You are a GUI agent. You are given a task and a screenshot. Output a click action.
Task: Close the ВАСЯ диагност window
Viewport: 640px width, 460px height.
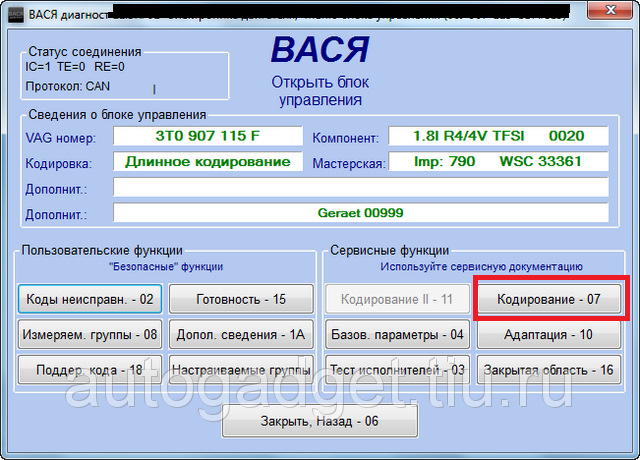(610, 10)
